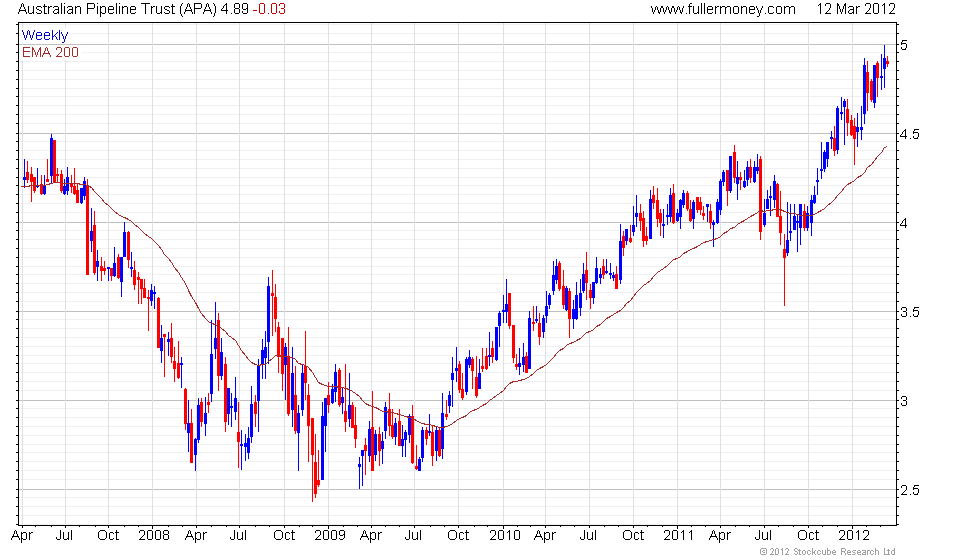Viewport: 980px width, 560px height.
Task: Click the 2010 year axis label
Action: [x=504, y=536]
